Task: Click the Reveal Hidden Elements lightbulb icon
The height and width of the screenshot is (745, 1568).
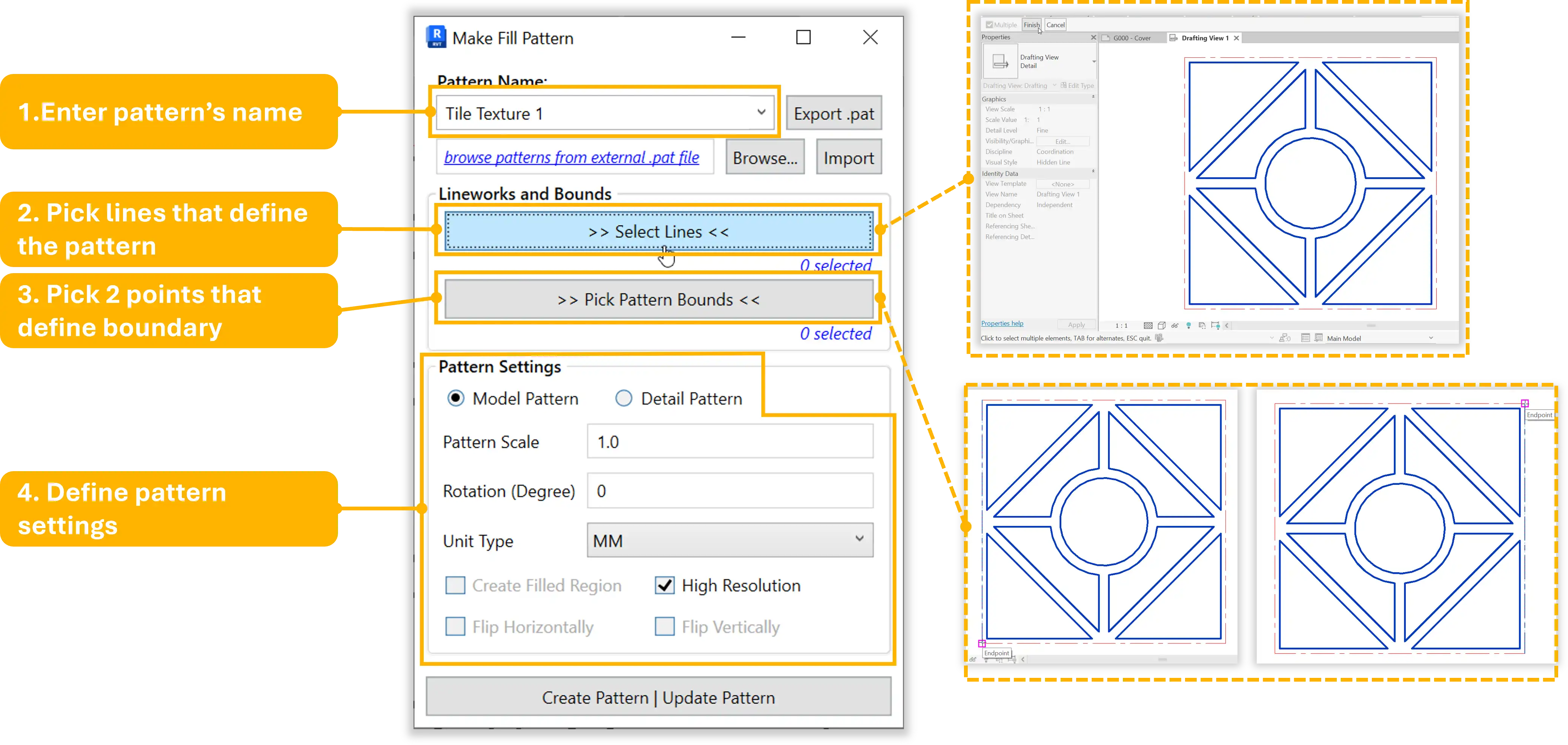Action: pyautogui.click(x=1189, y=326)
